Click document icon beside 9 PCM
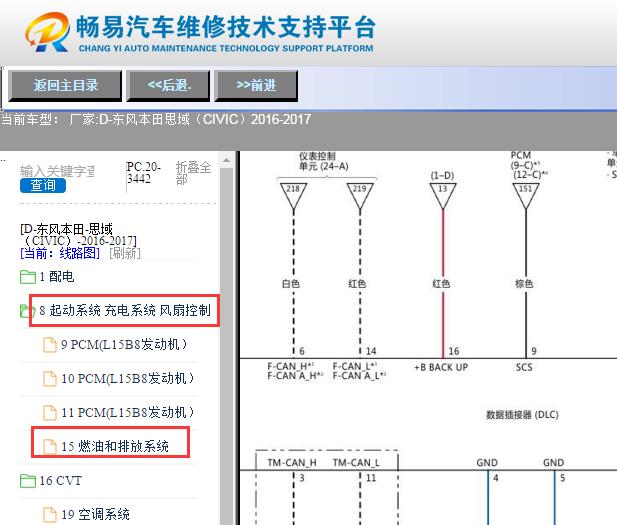The width and height of the screenshot is (617, 525). [x=50, y=345]
